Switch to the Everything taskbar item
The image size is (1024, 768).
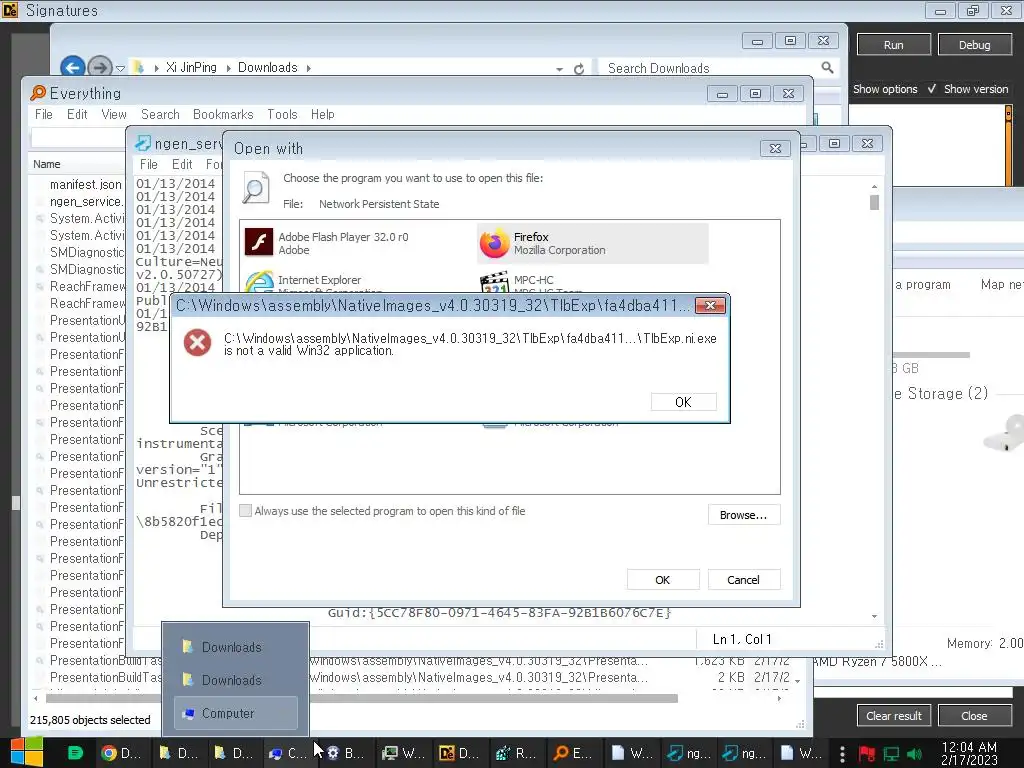click(572, 753)
